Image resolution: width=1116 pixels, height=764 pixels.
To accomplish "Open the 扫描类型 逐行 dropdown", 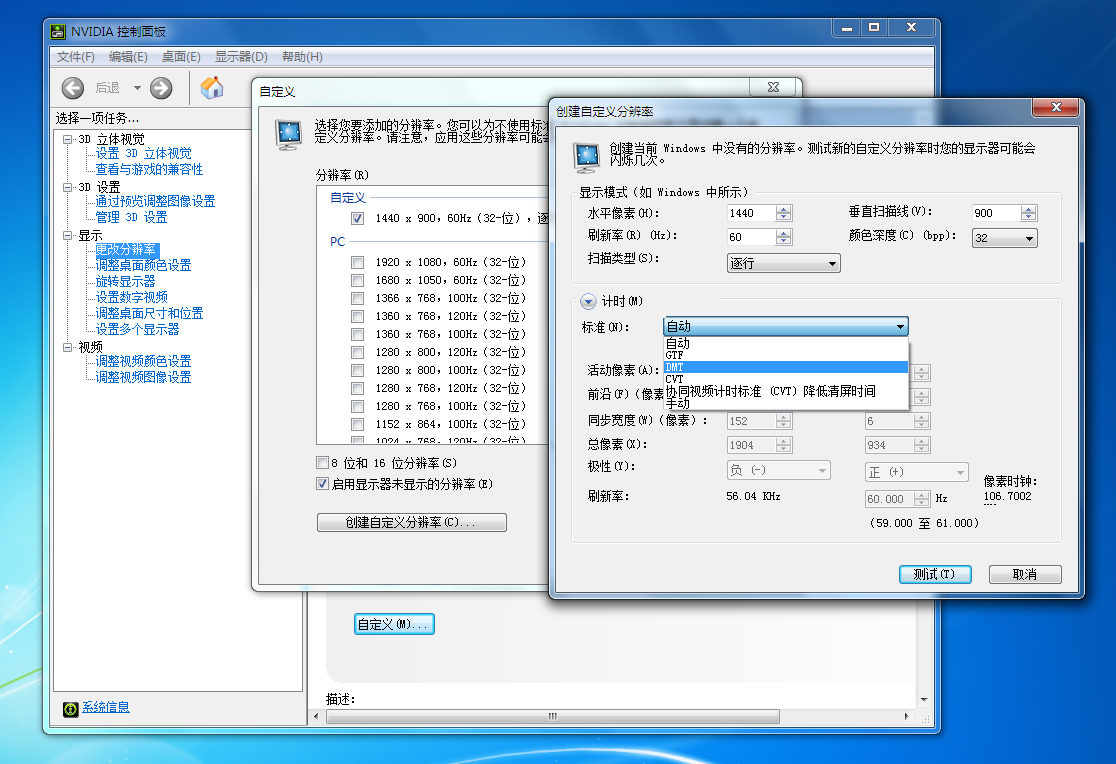I will pyautogui.click(x=784, y=263).
